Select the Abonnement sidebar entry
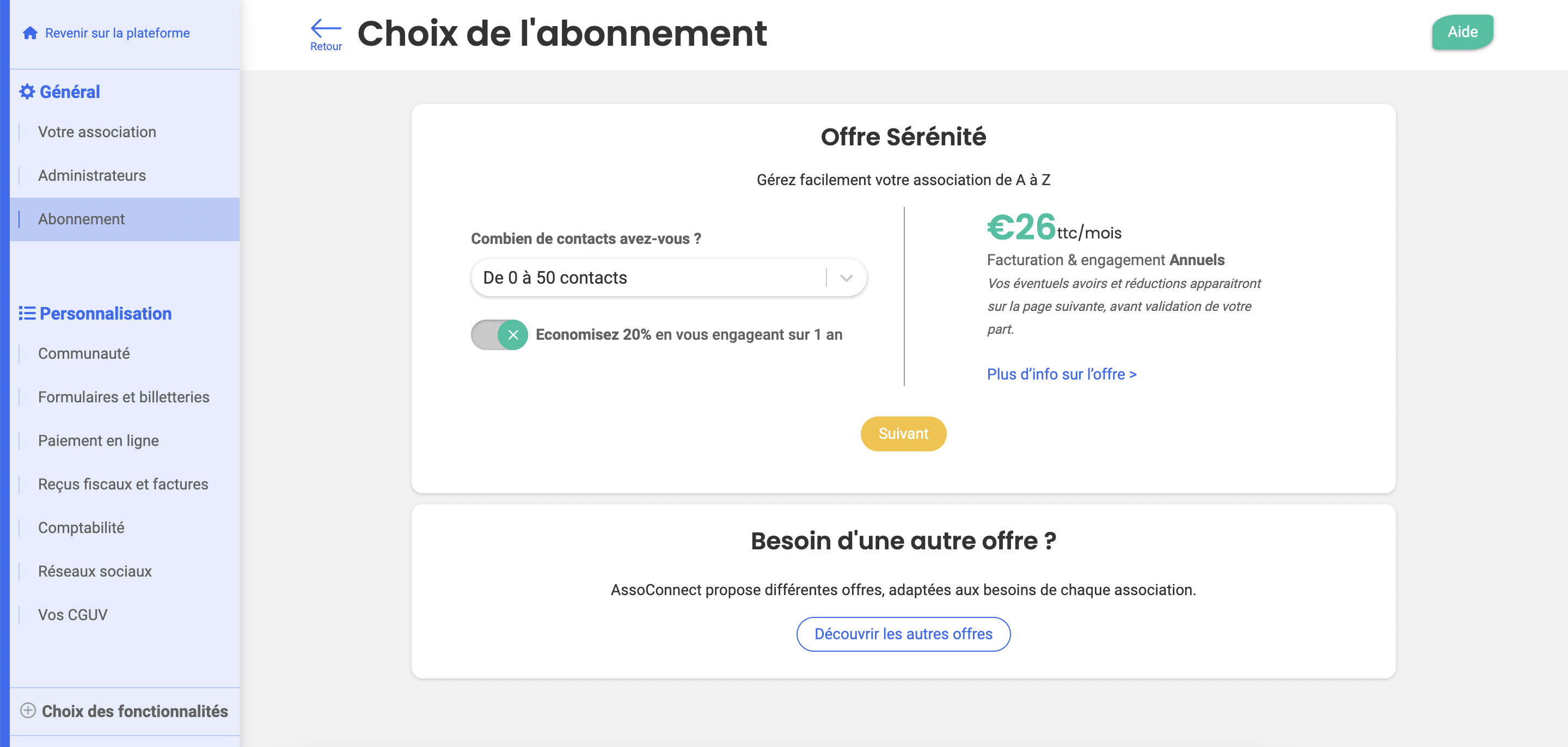The width and height of the screenshot is (1568, 747). [124, 219]
